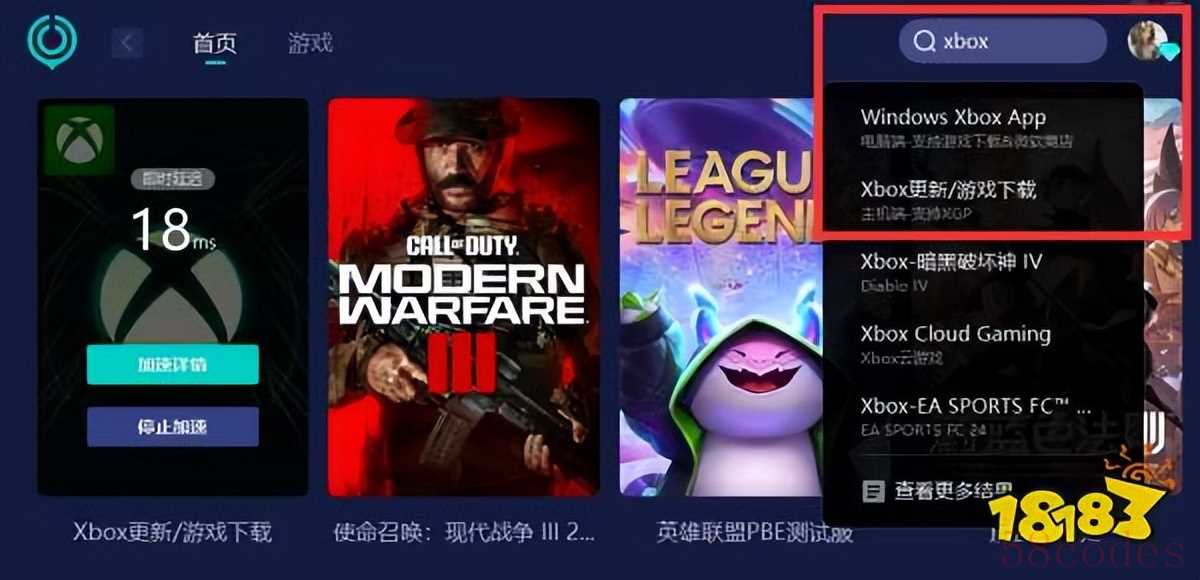The image size is (1200, 580).
Task: Open the Call of Duty Modern Warfare III card
Action: [x=463, y=297]
